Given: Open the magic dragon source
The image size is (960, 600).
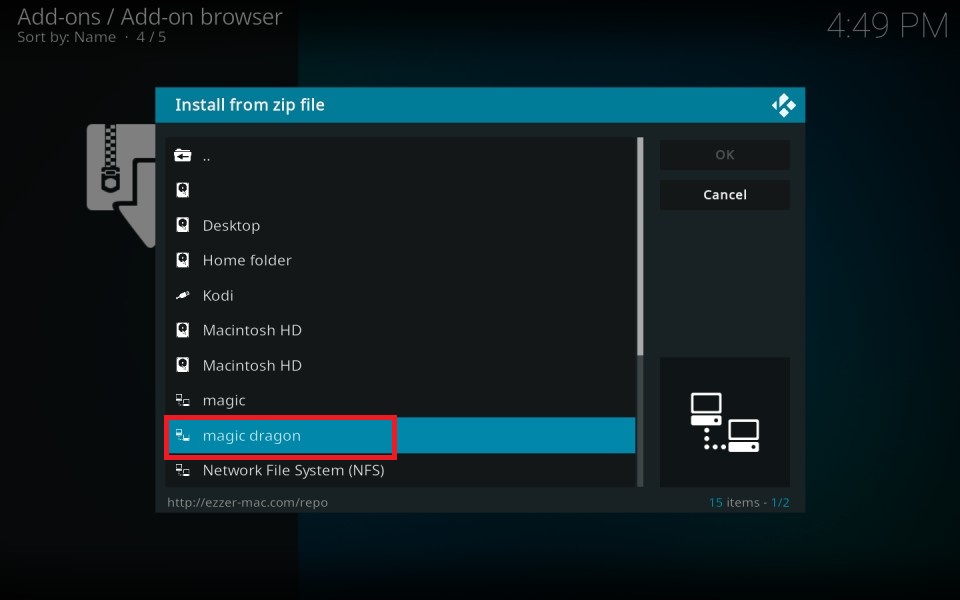Looking at the screenshot, I should pos(400,435).
